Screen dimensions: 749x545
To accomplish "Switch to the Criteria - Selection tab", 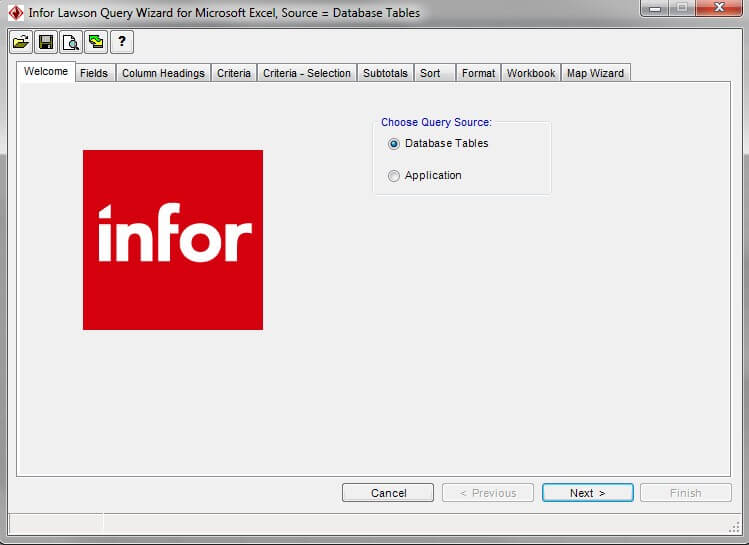I will (x=307, y=73).
